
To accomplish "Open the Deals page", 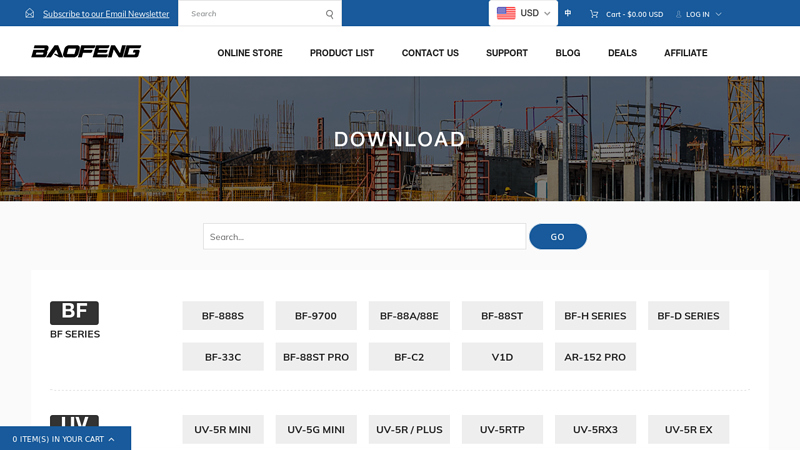I will (622, 53).
